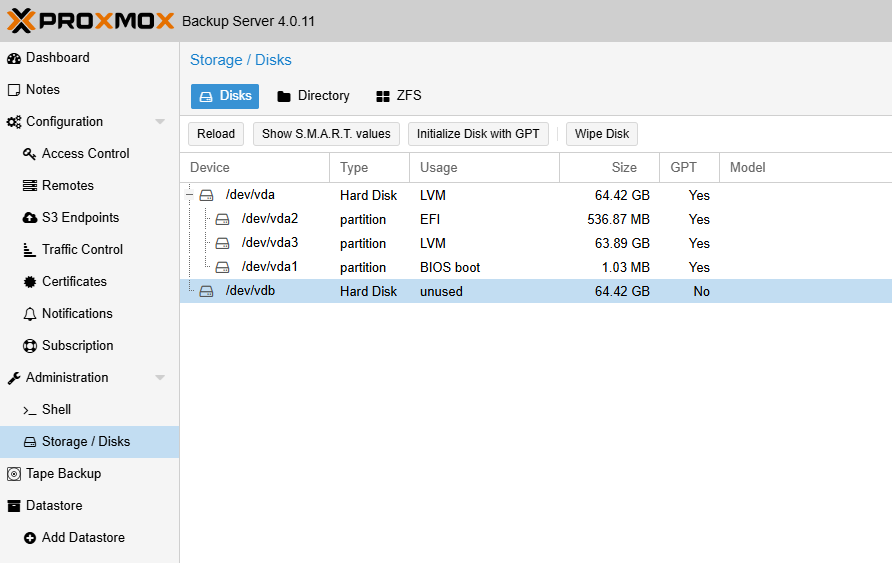The width and height of the screenshot is (892, 563).
Task: Collapse the Administration section arrow
Action: click(x=160, y=378)
